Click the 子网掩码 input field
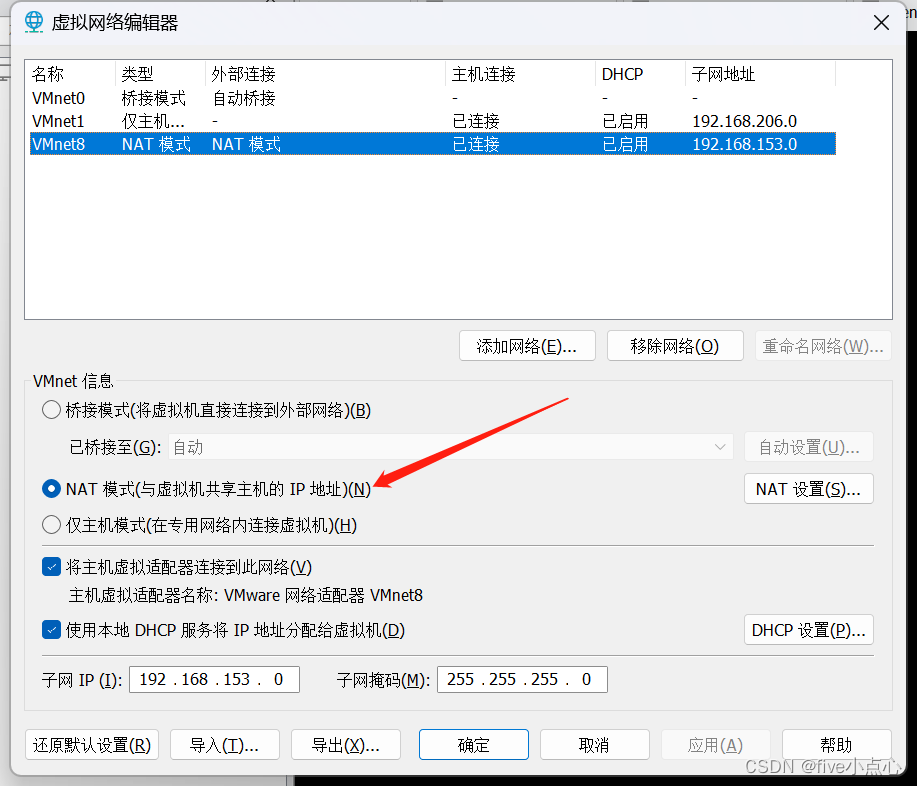 (x=522, y=680)
